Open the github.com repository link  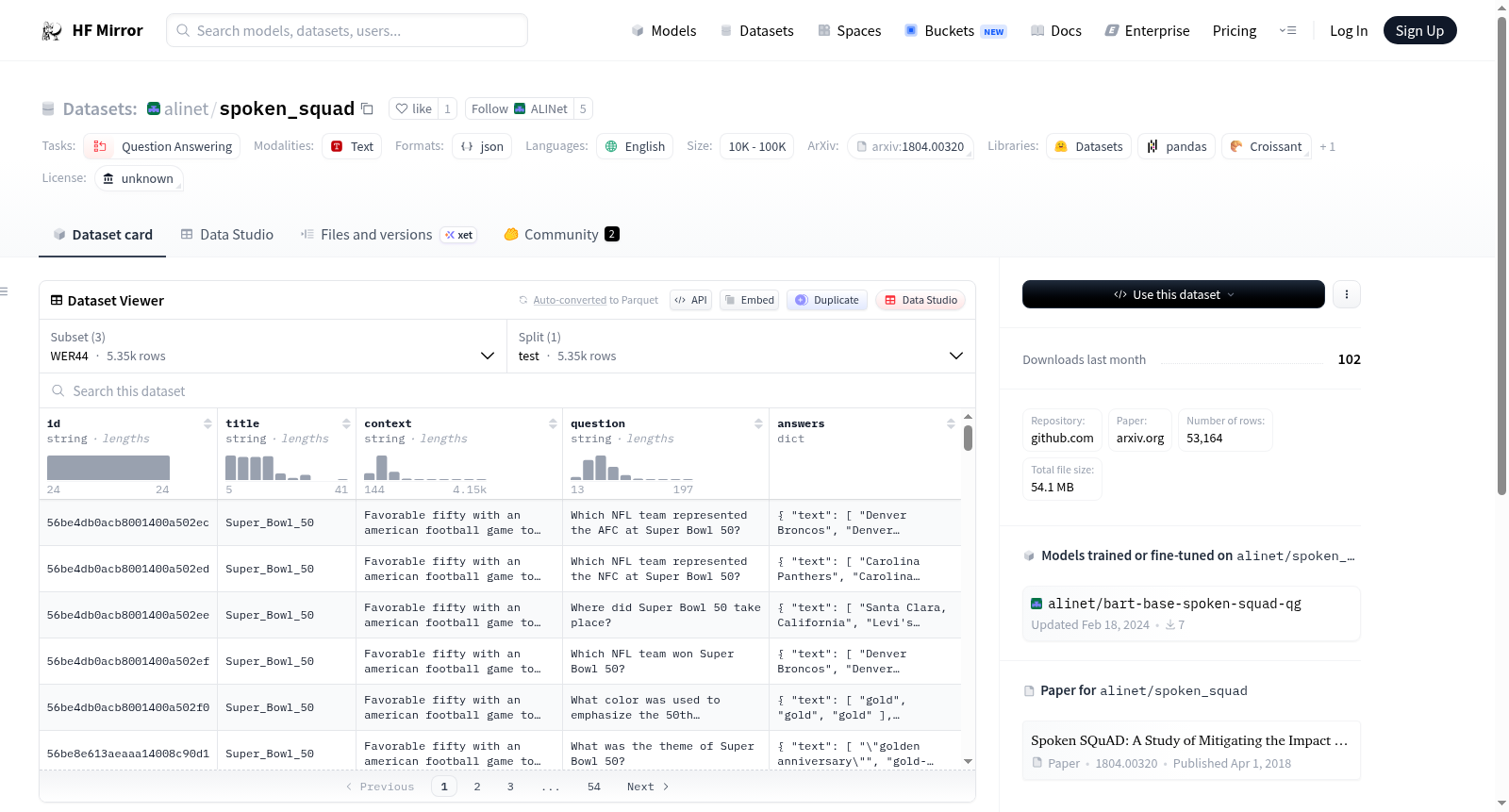(1062, 429)
